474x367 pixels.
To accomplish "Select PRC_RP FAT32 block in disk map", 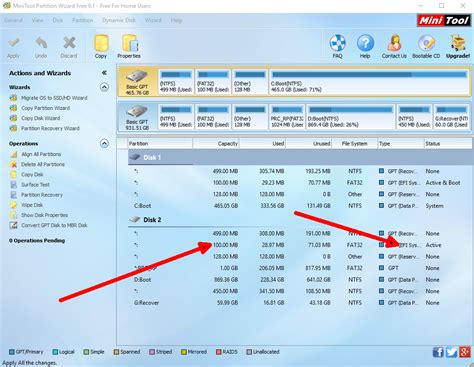I will 287,117.
